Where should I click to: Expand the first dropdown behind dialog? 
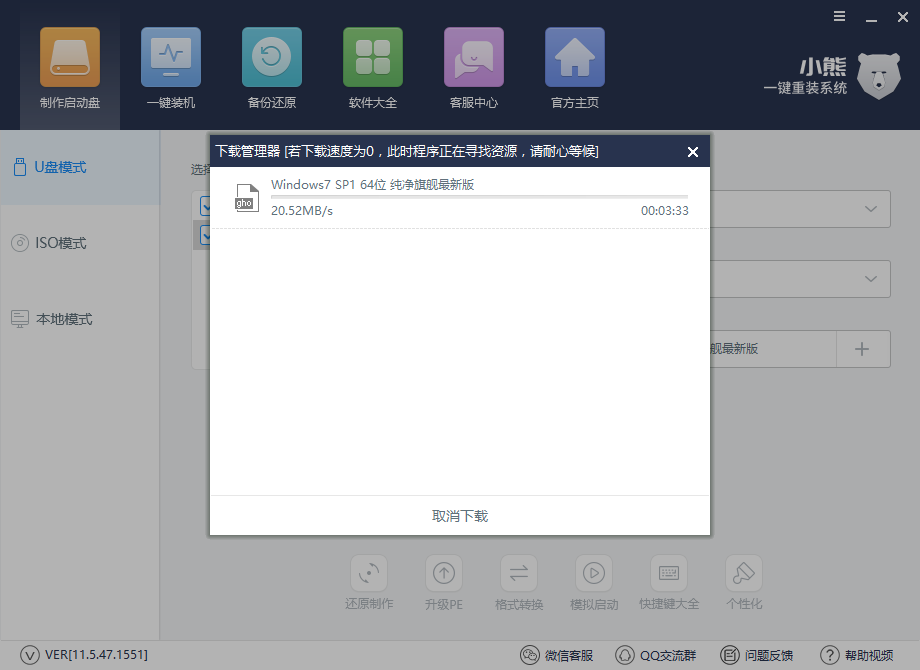871,209
